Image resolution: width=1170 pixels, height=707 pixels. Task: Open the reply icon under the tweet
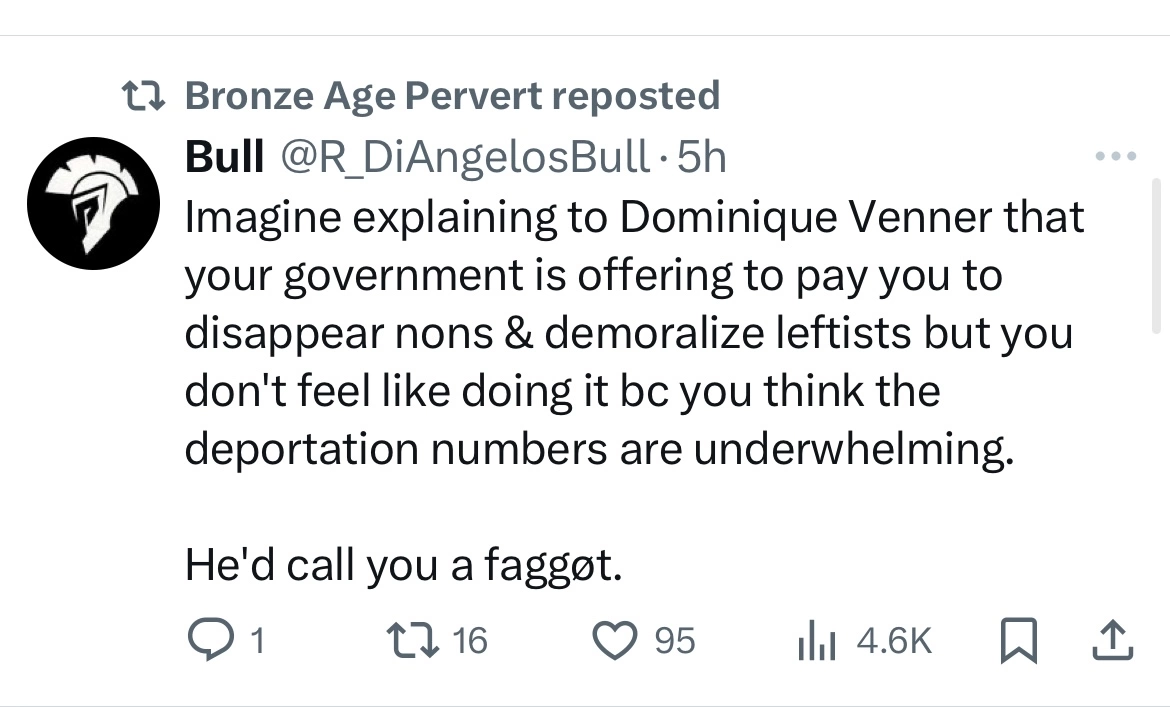[209, 641]
